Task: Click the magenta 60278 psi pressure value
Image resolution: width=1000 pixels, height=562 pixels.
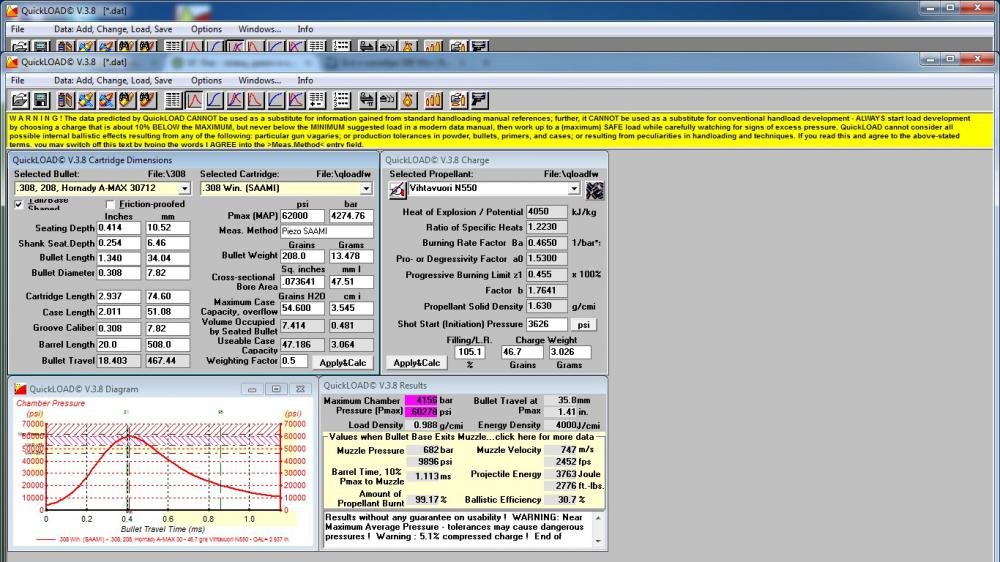Action: [x=422, y=411]
